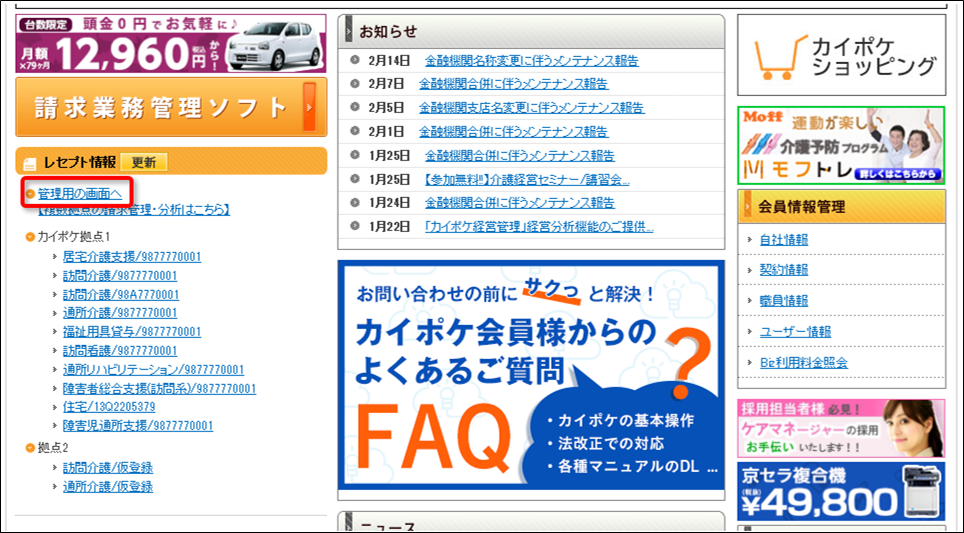Open the 1月24日 金融機関合併 notice

[x=520, y=202]
